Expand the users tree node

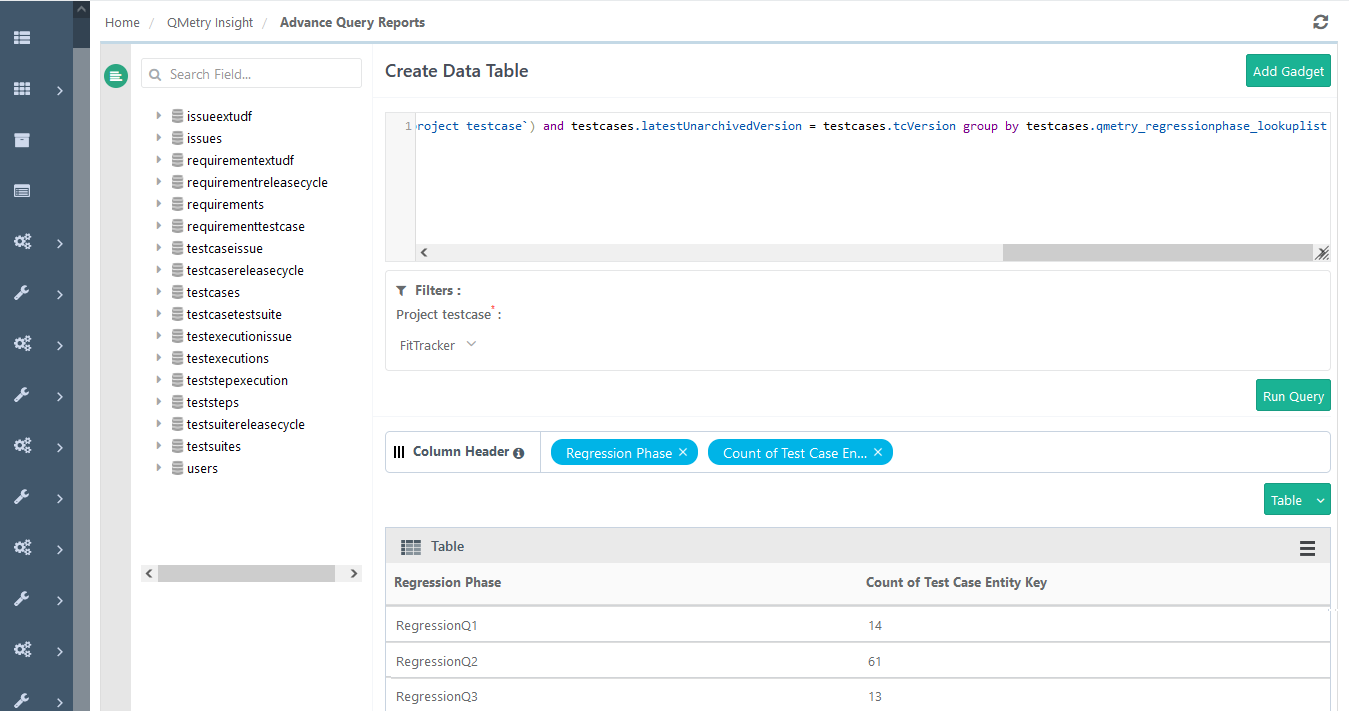159,468
